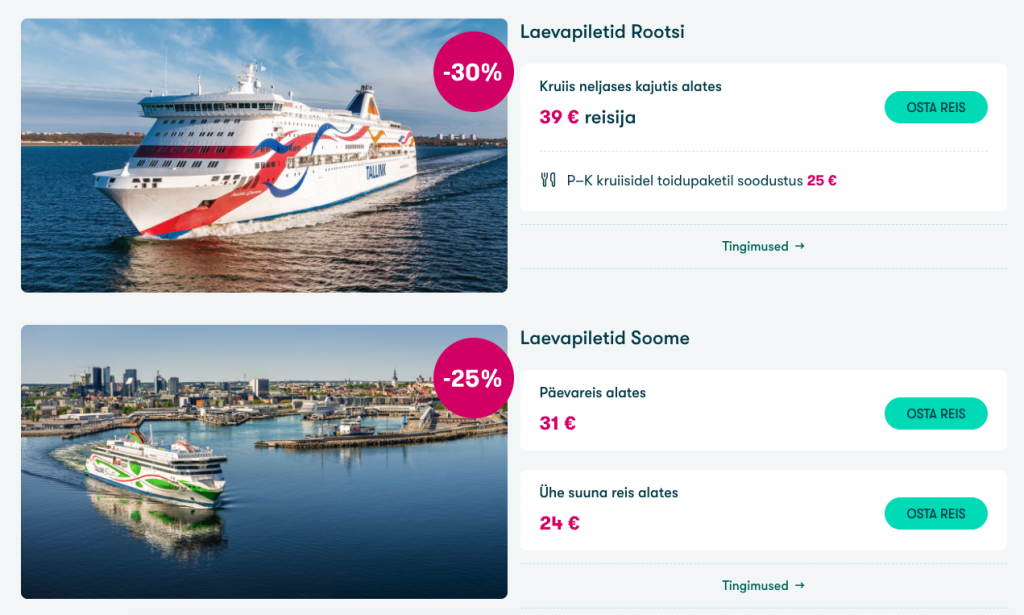Click the 31 € day trip price
Image resolution: width=1024 pixels, height=615 pixels.
(558, 423)
